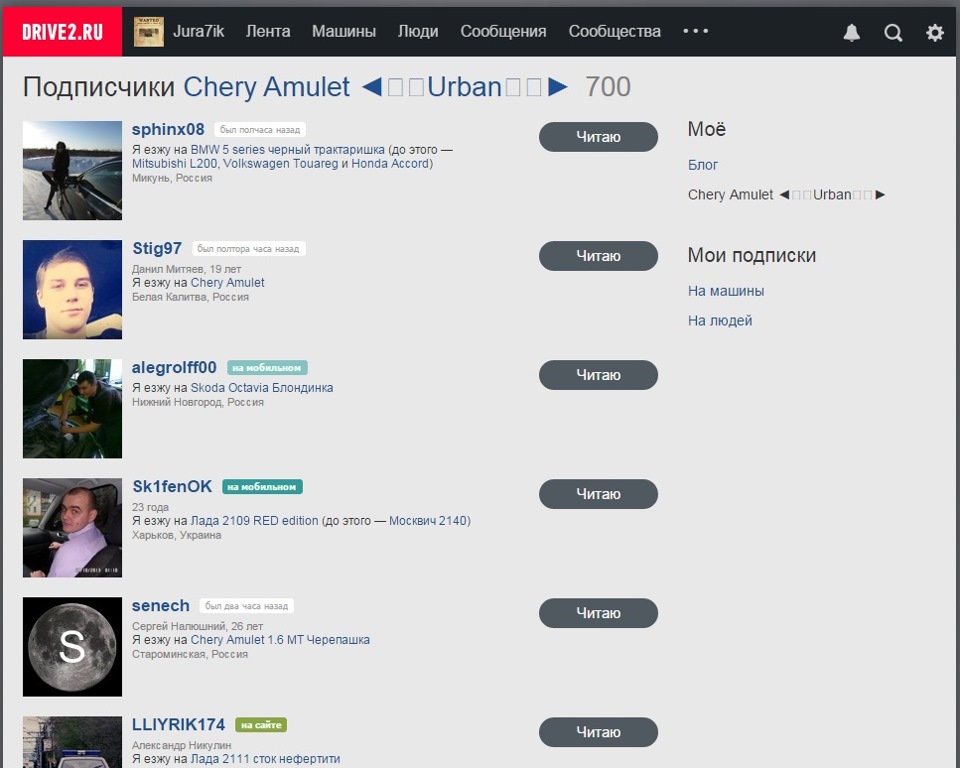Screen dimensions: 960x768
Task: Open Stig97's Chery Amulet car link
Action: (x=228, y=282)
